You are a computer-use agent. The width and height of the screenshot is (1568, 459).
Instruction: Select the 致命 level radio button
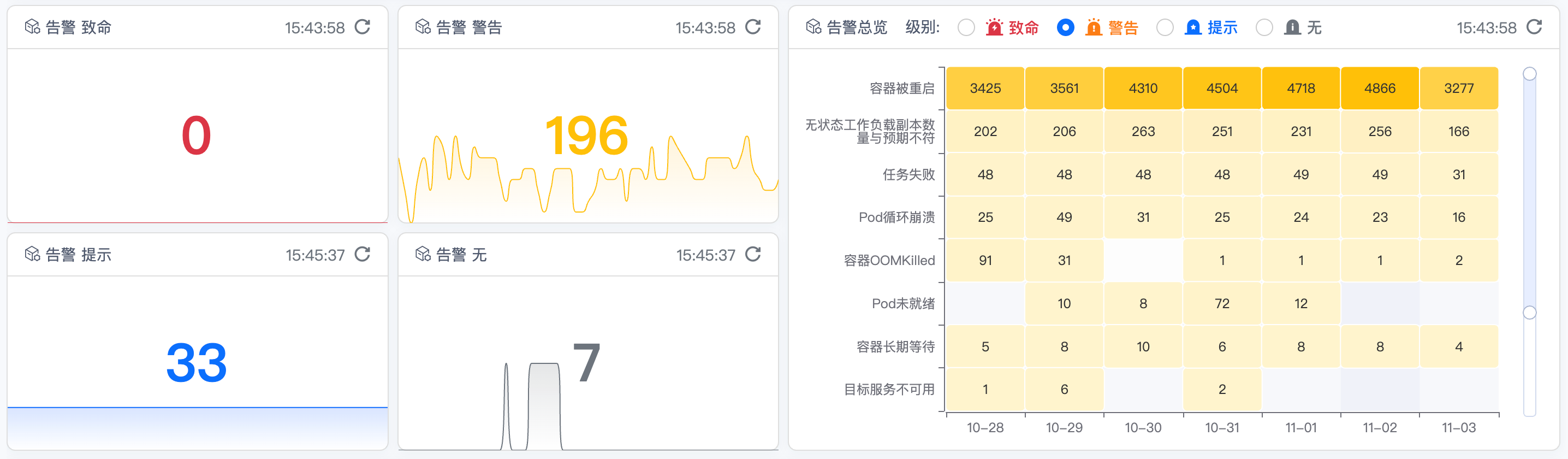966,27
